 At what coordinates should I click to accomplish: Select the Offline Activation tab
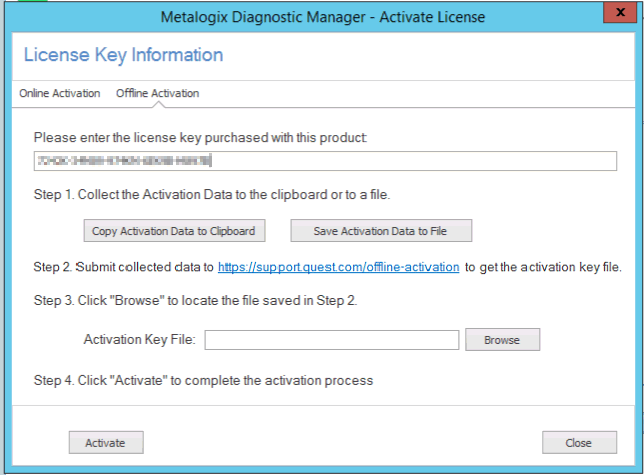pos(157,94)
